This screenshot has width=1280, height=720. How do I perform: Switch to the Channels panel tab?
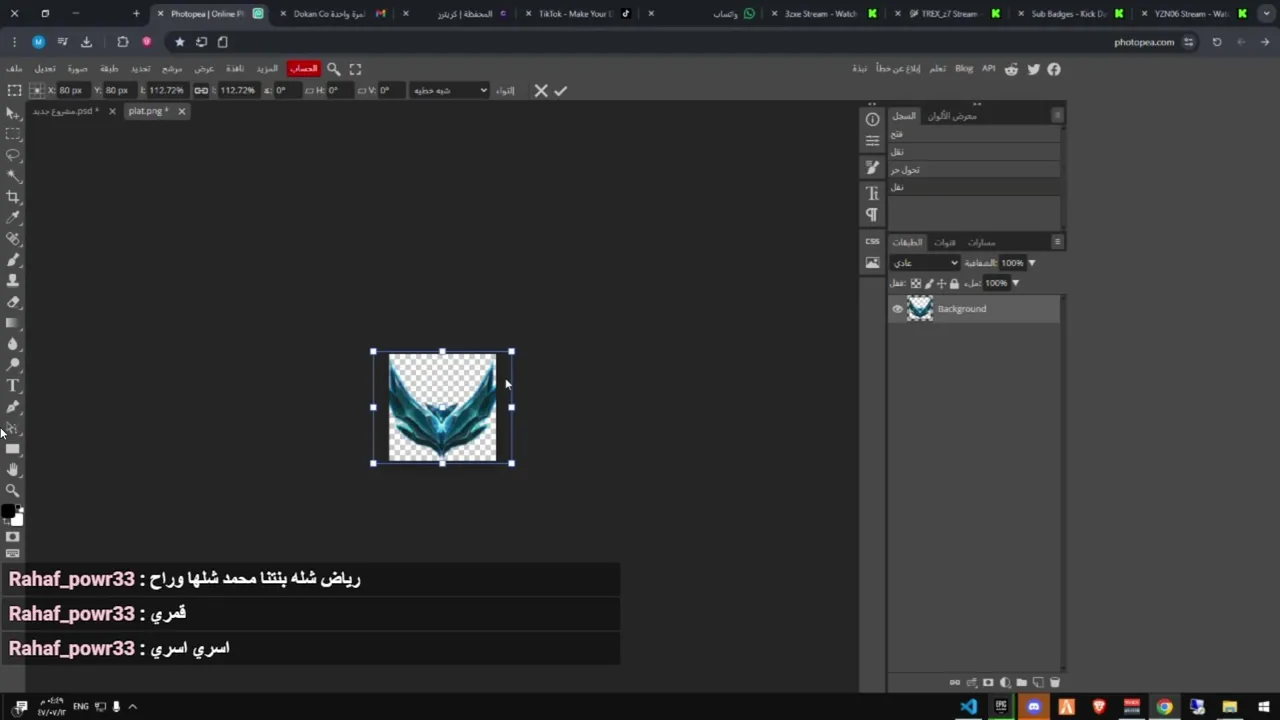click(945, 242)
